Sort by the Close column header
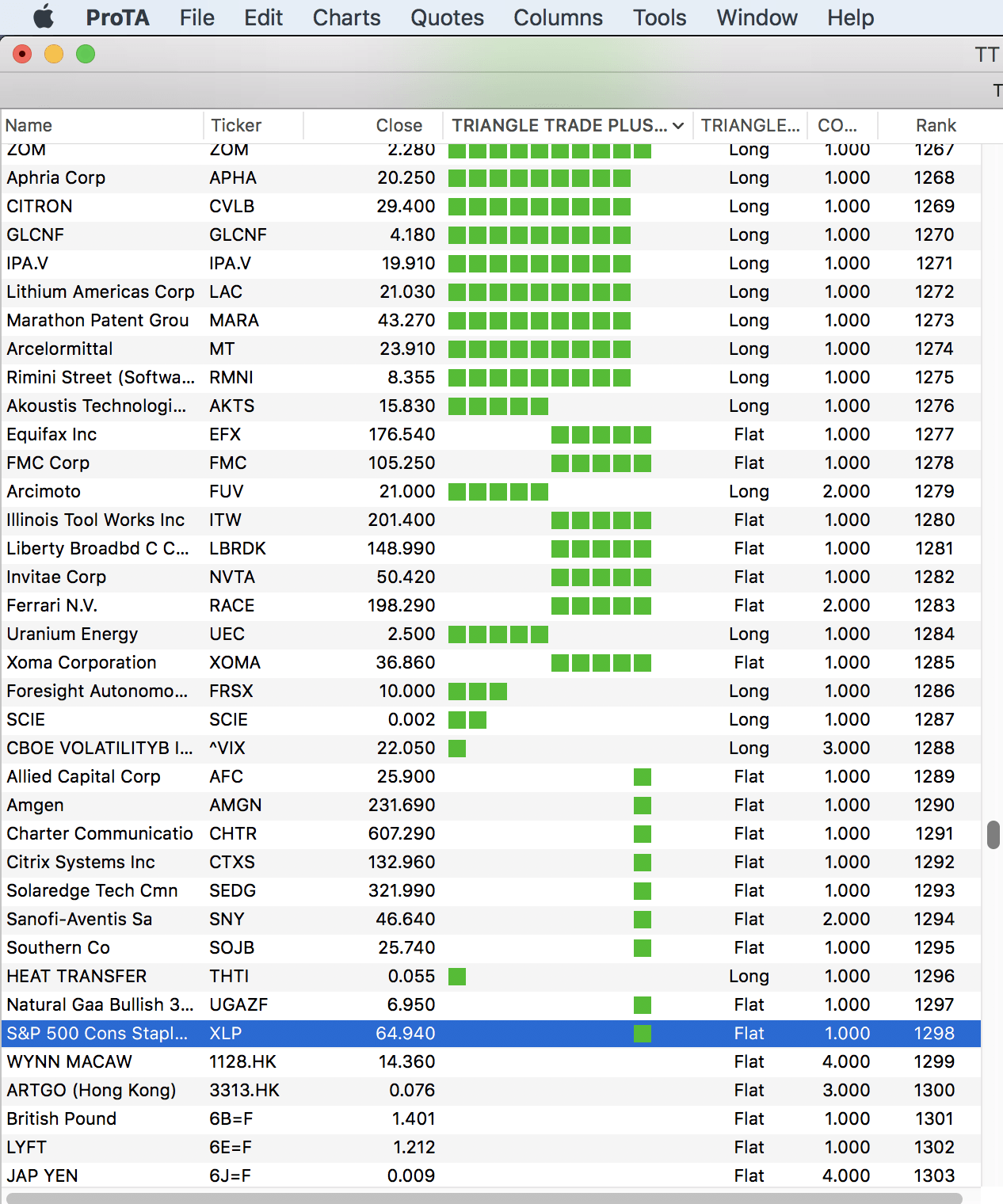Screen dimensions: 1003x1204 pos(373,125)
